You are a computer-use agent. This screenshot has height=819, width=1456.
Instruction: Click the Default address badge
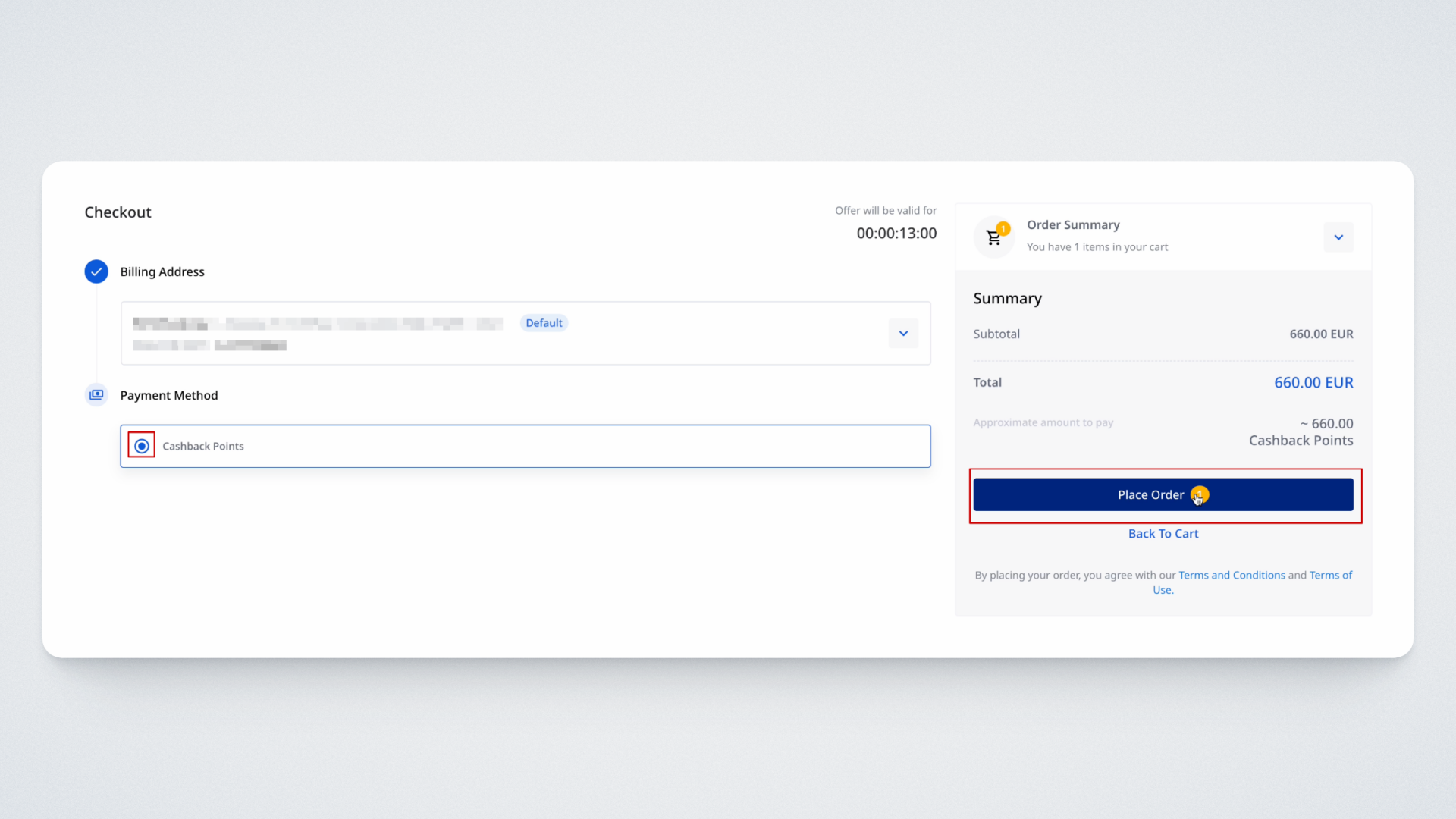[544, 323]
